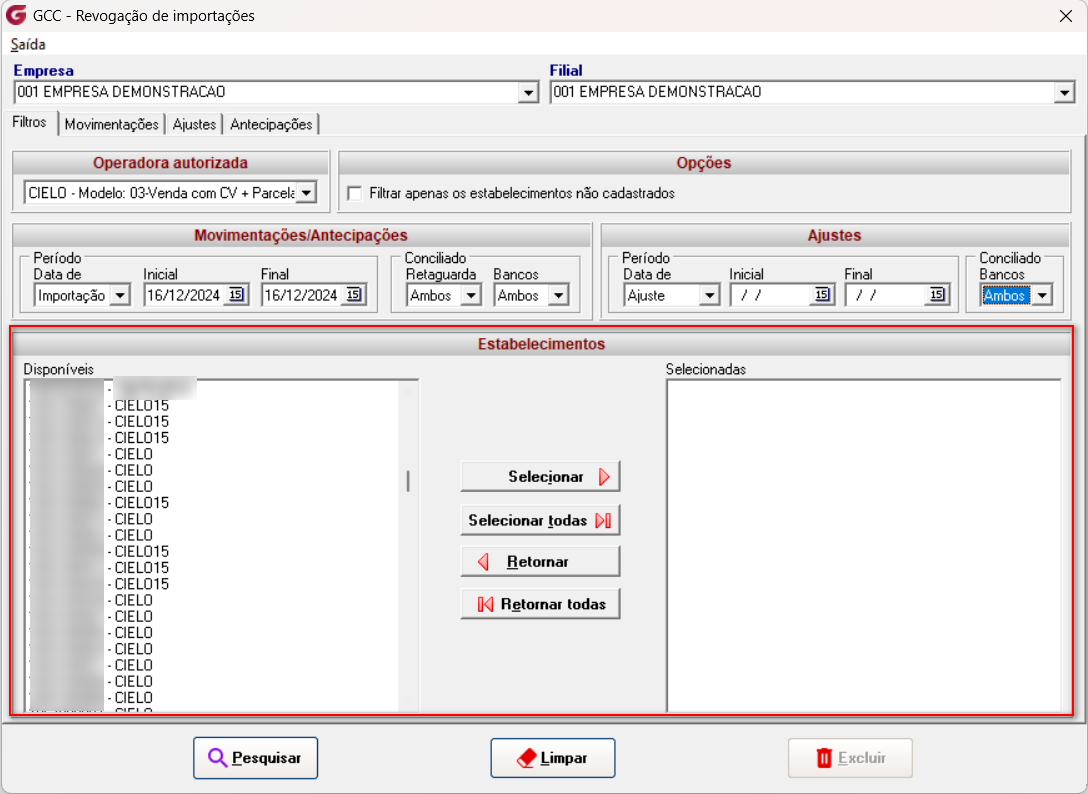Switch to the Antecipações tab
The height and width of the screenshot is (794, 1088).
[271, 124]
